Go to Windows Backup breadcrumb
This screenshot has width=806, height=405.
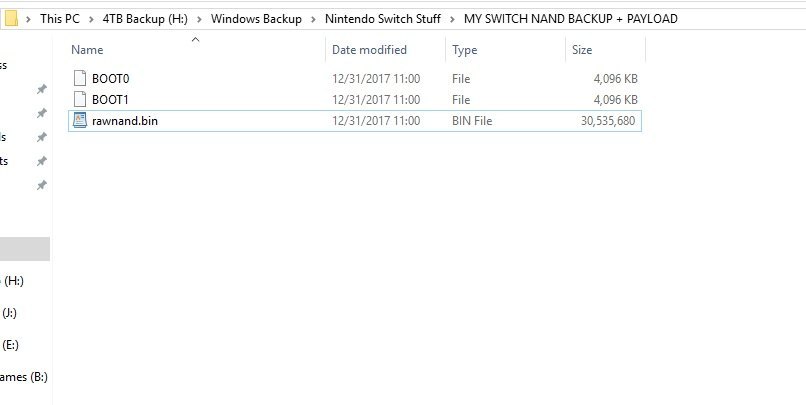(x=256, y=19)
